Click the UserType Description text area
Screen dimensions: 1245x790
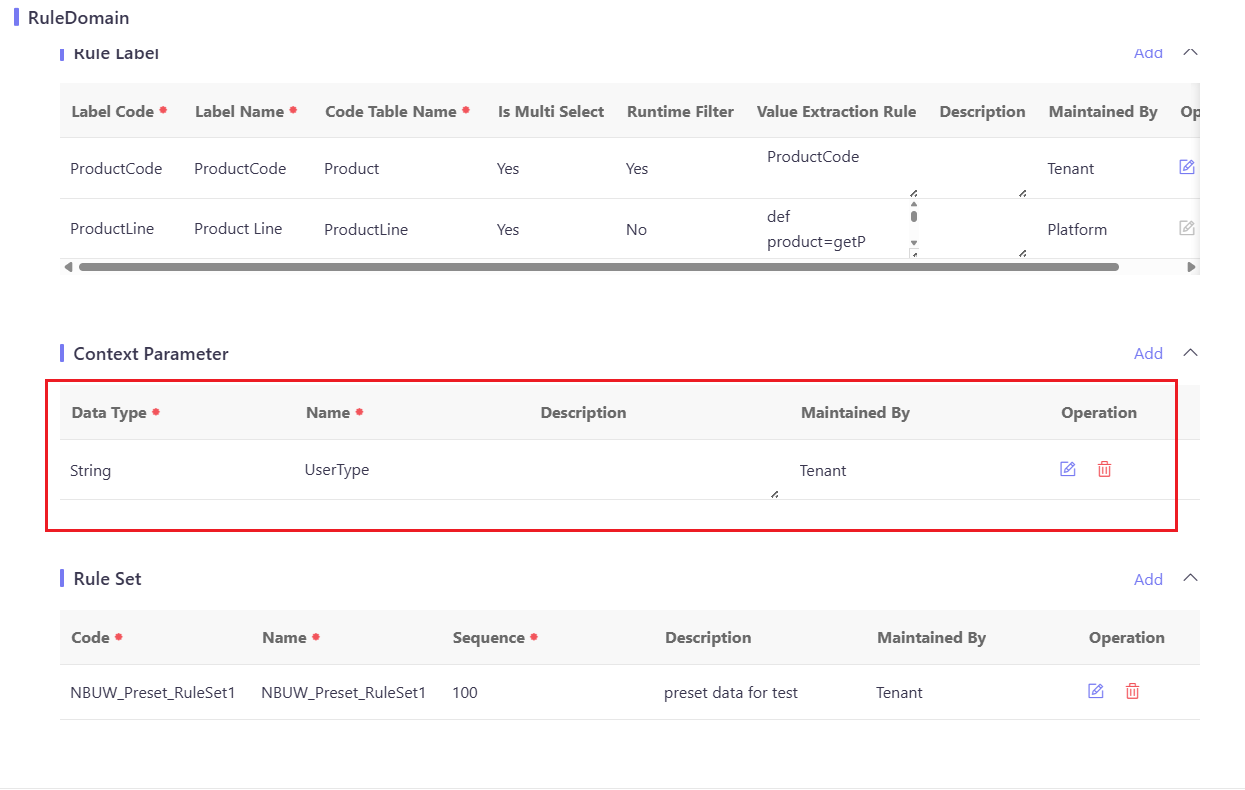click(x=659, y=470)
